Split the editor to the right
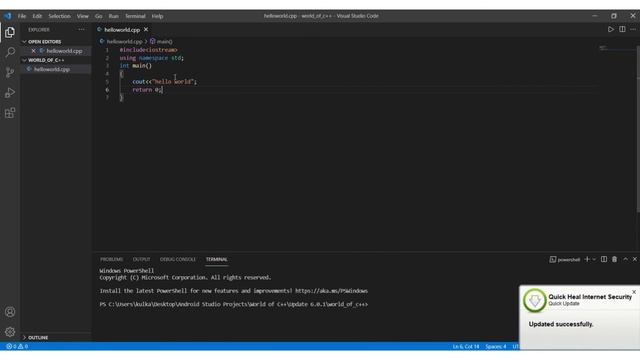This screenshot has height=360, width=640. [622, 29]
